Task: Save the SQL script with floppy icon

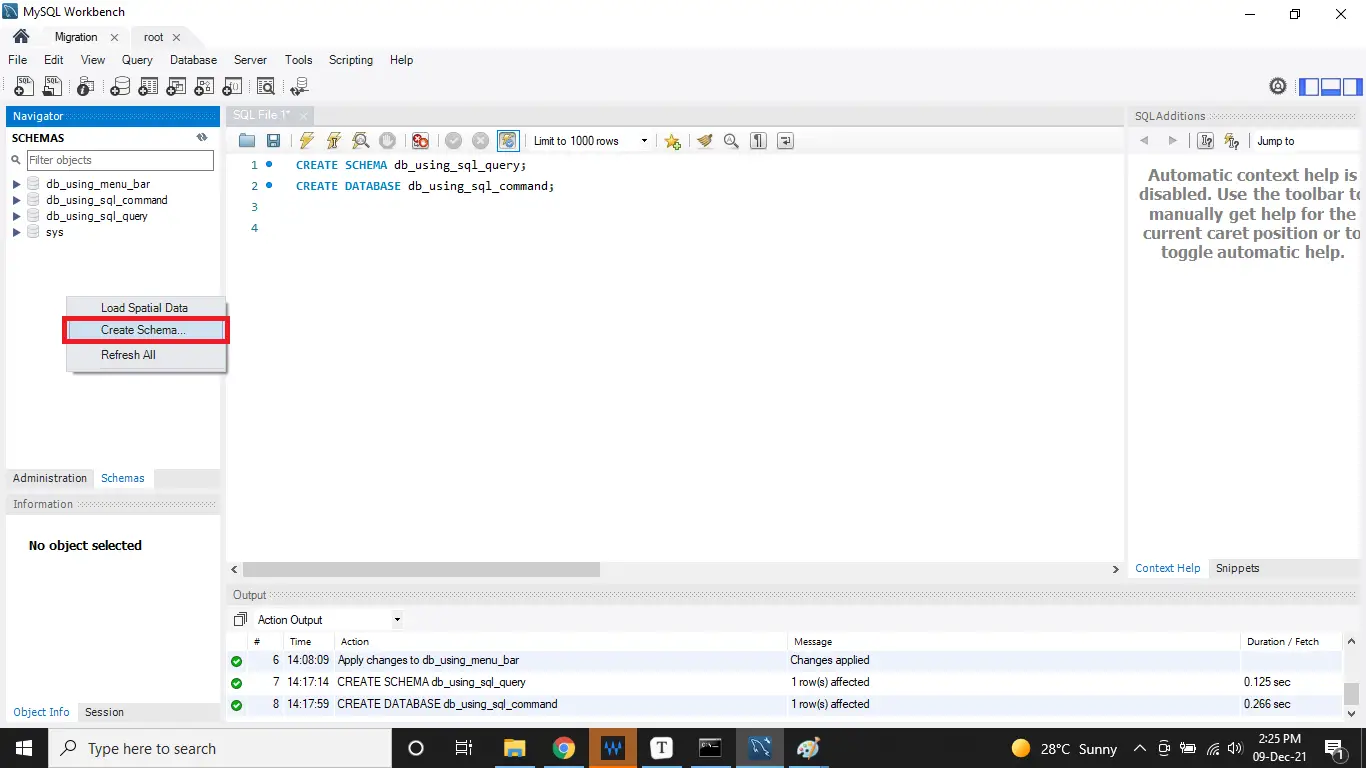Action: [273, 141]
